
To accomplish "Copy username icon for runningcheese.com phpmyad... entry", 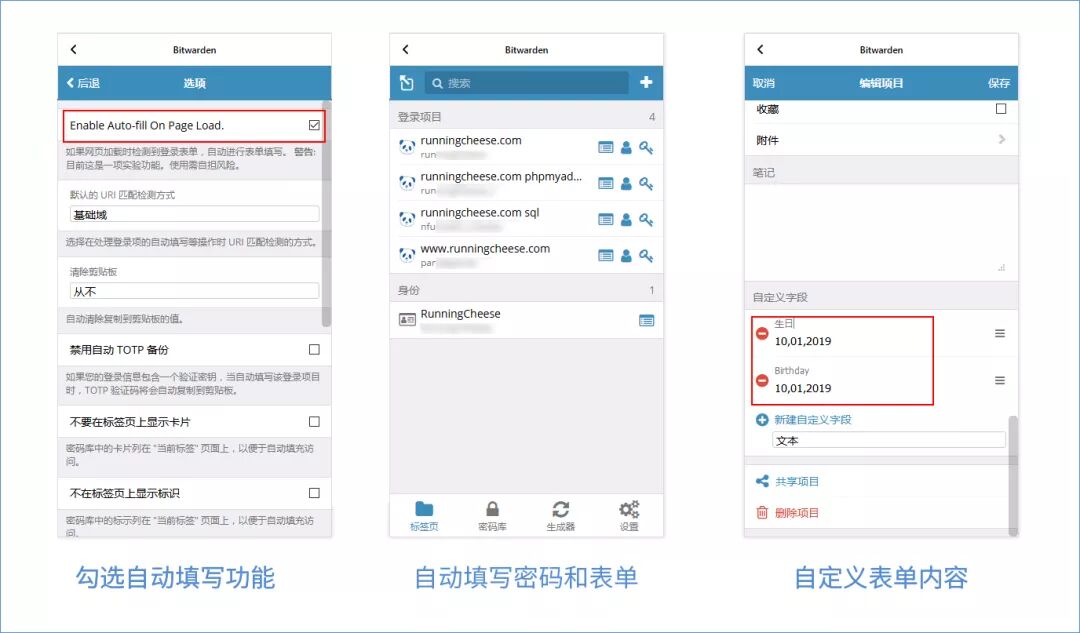I will [x=626, y=183].
